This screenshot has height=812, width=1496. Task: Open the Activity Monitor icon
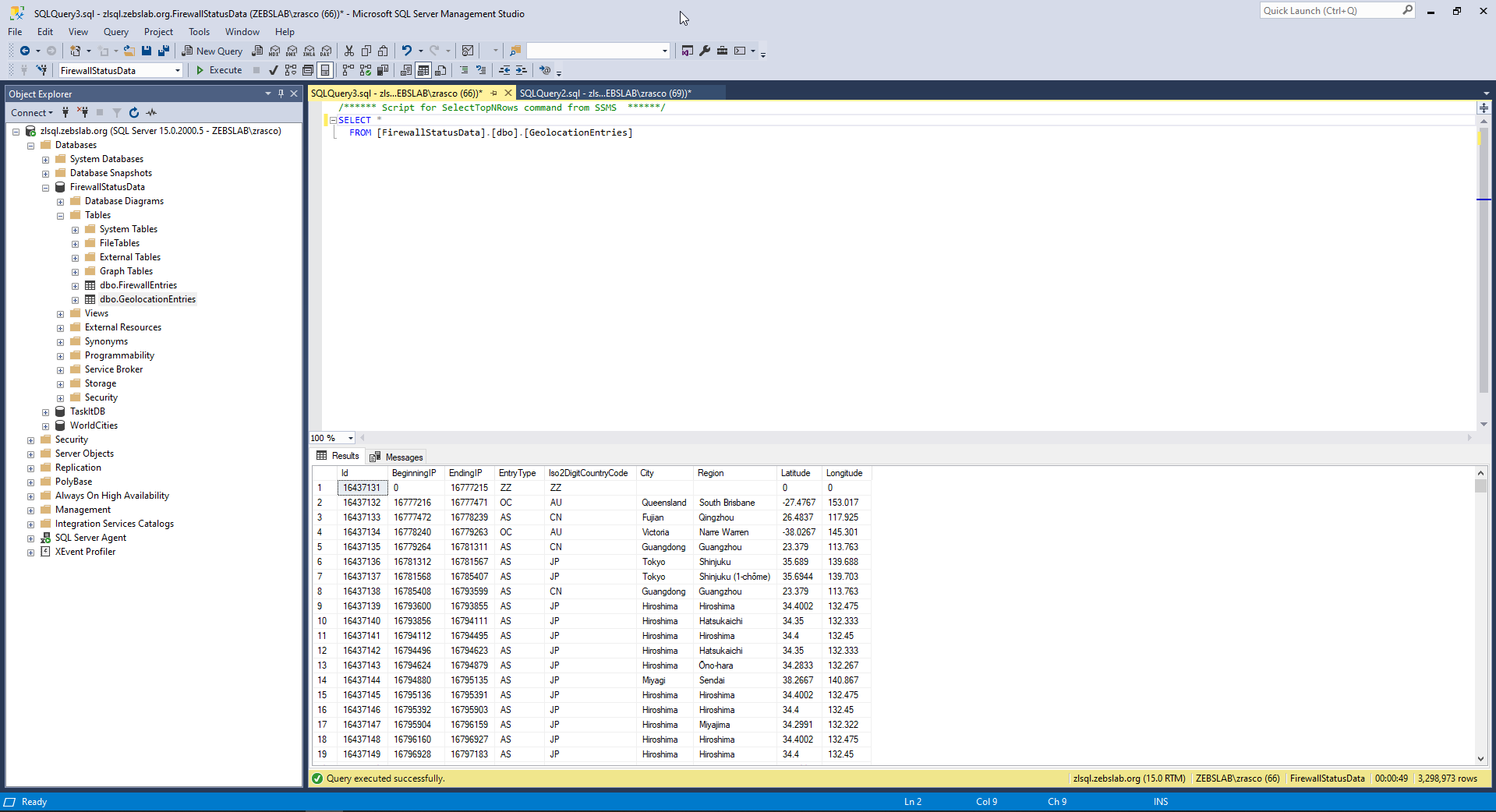point(468,51)
